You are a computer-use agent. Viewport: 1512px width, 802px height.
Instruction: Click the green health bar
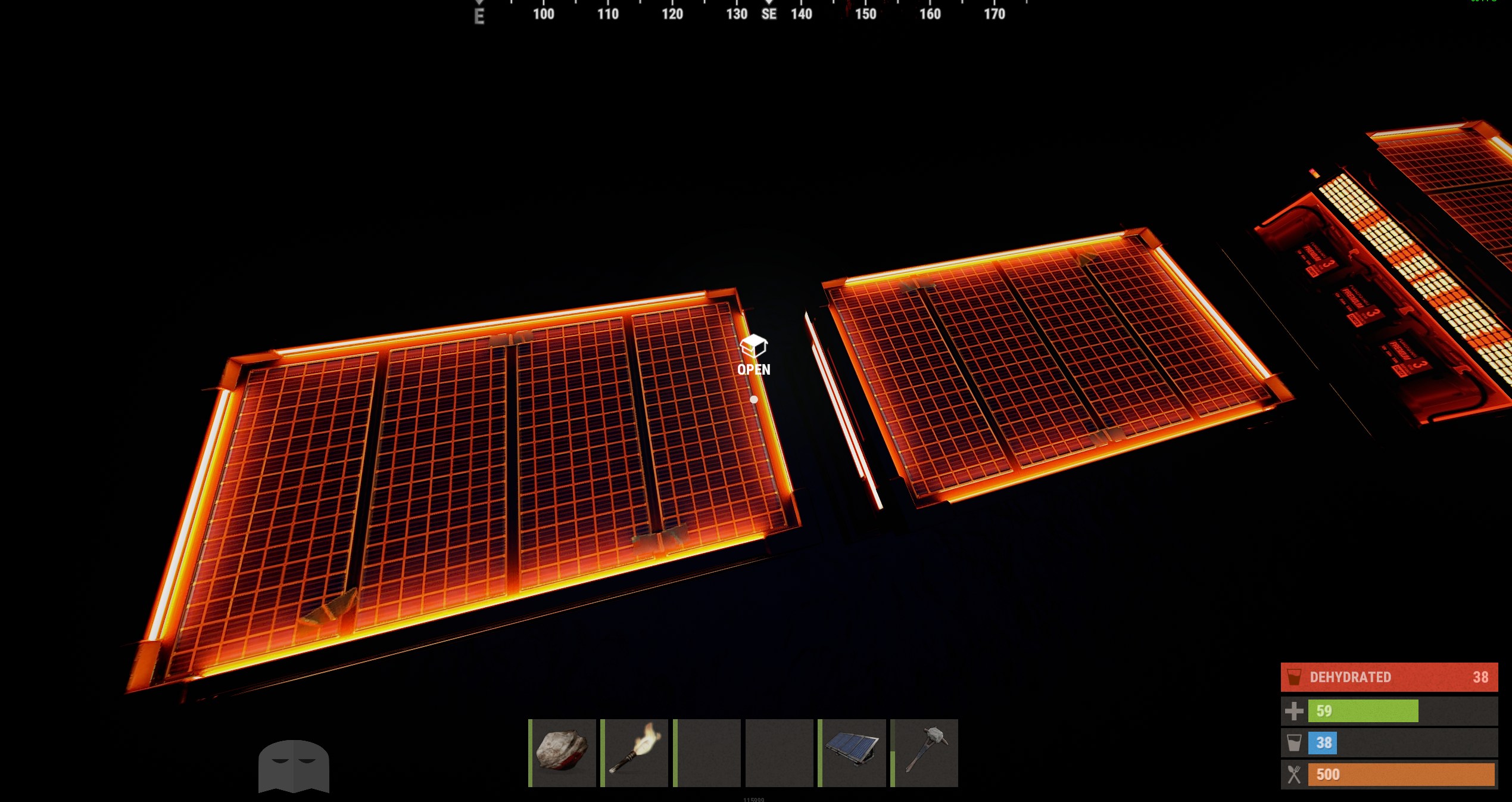pyautogui.click(x=1363, y=711)
